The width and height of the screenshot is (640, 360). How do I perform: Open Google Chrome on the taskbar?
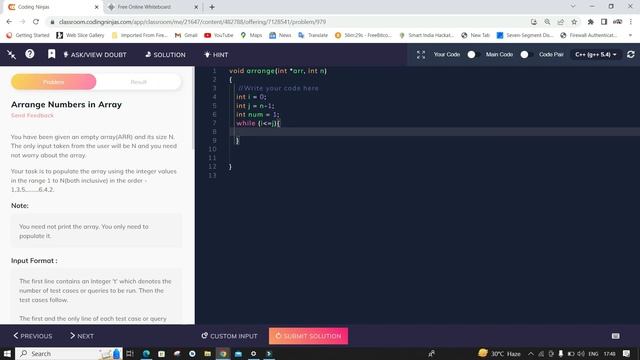tap(223, 353)
